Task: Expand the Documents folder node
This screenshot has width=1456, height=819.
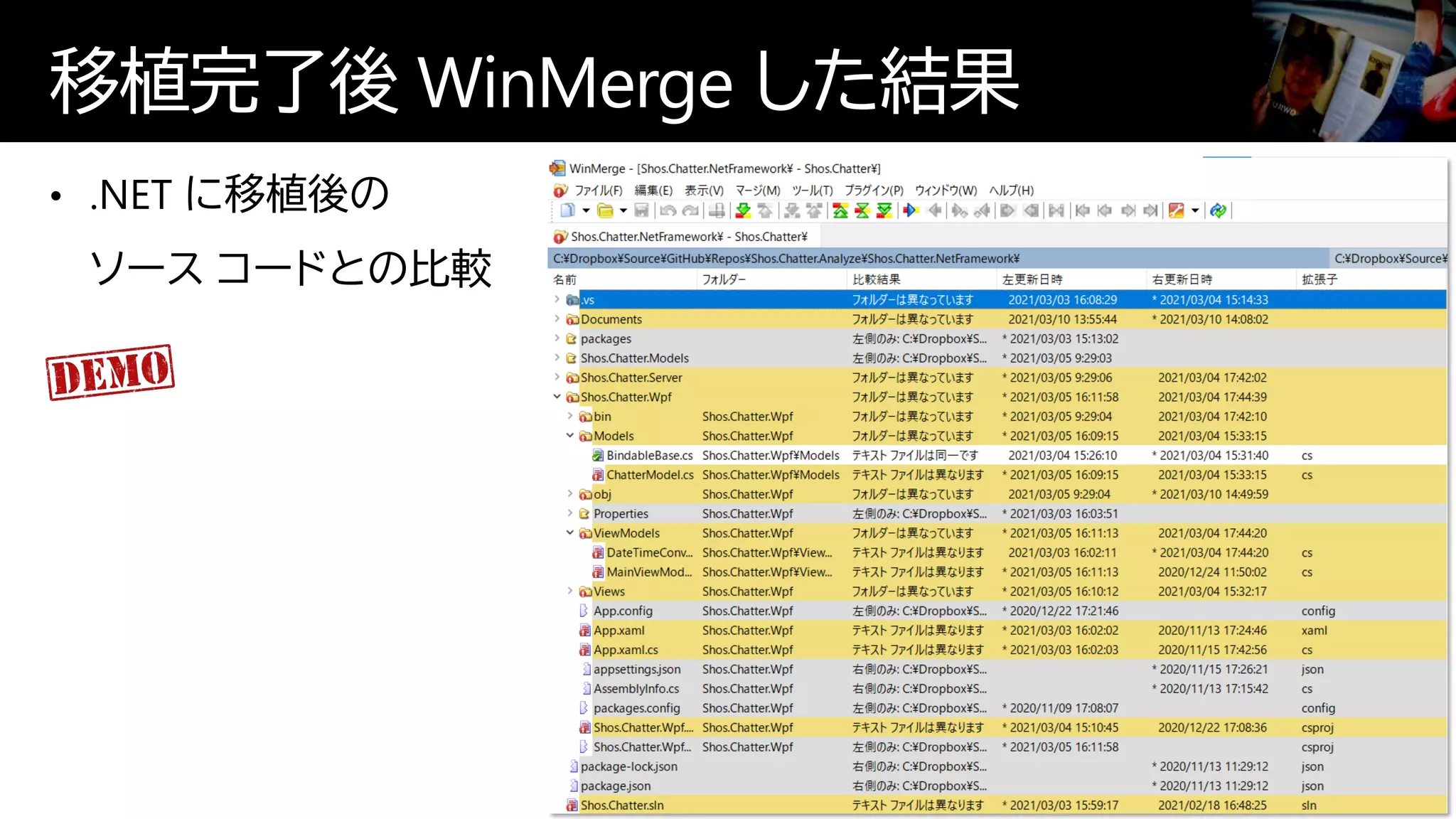Action: [x=557, y=318]
